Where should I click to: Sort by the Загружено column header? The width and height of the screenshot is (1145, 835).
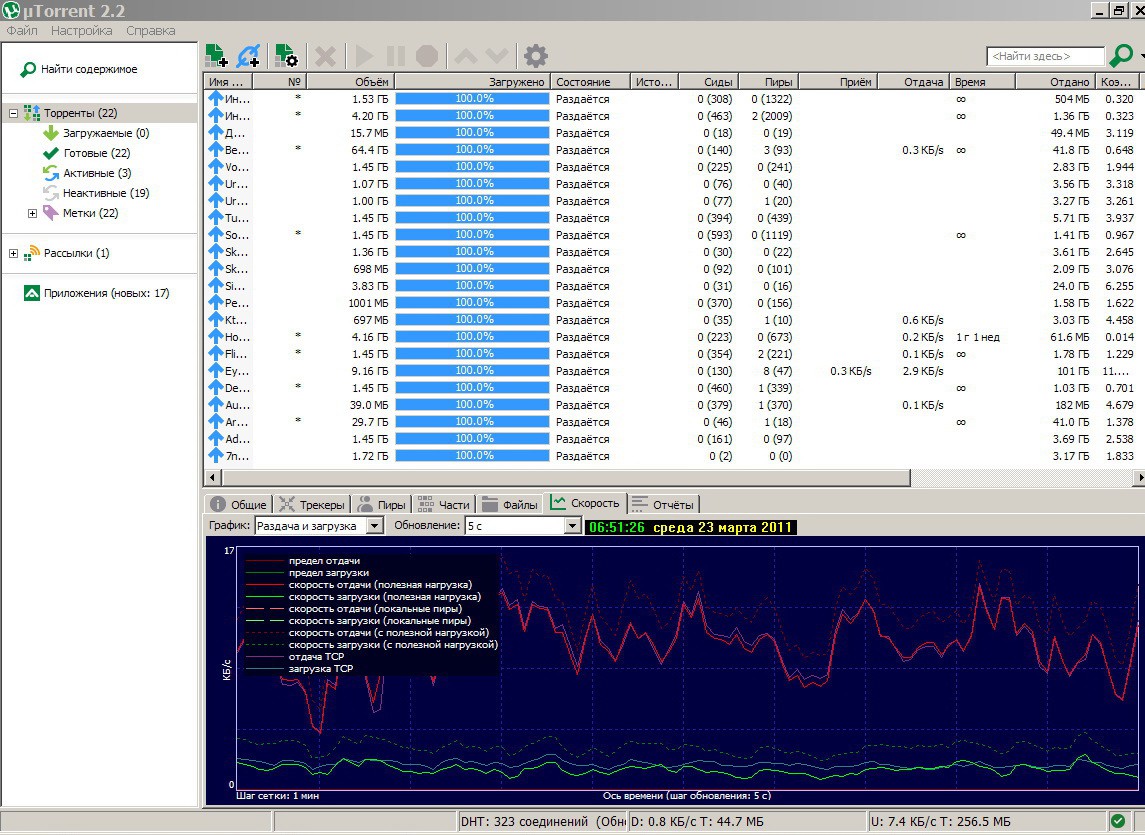coord(472,82)
